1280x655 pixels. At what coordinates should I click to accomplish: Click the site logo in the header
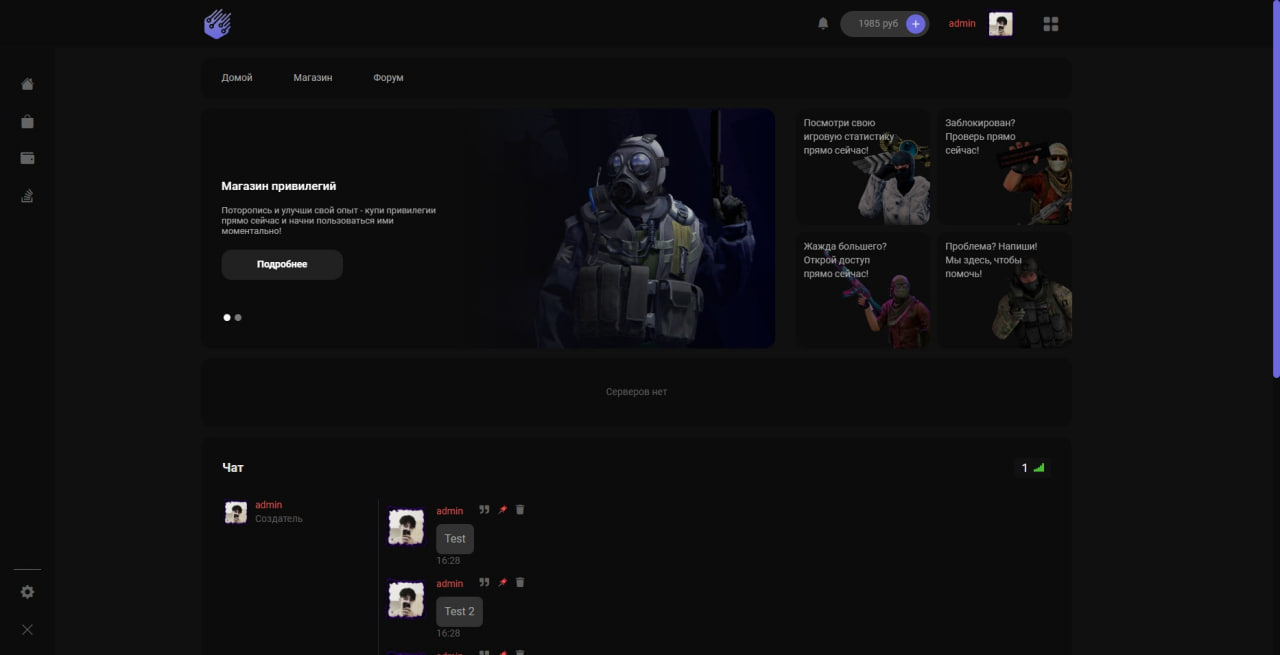coord(217,24)
